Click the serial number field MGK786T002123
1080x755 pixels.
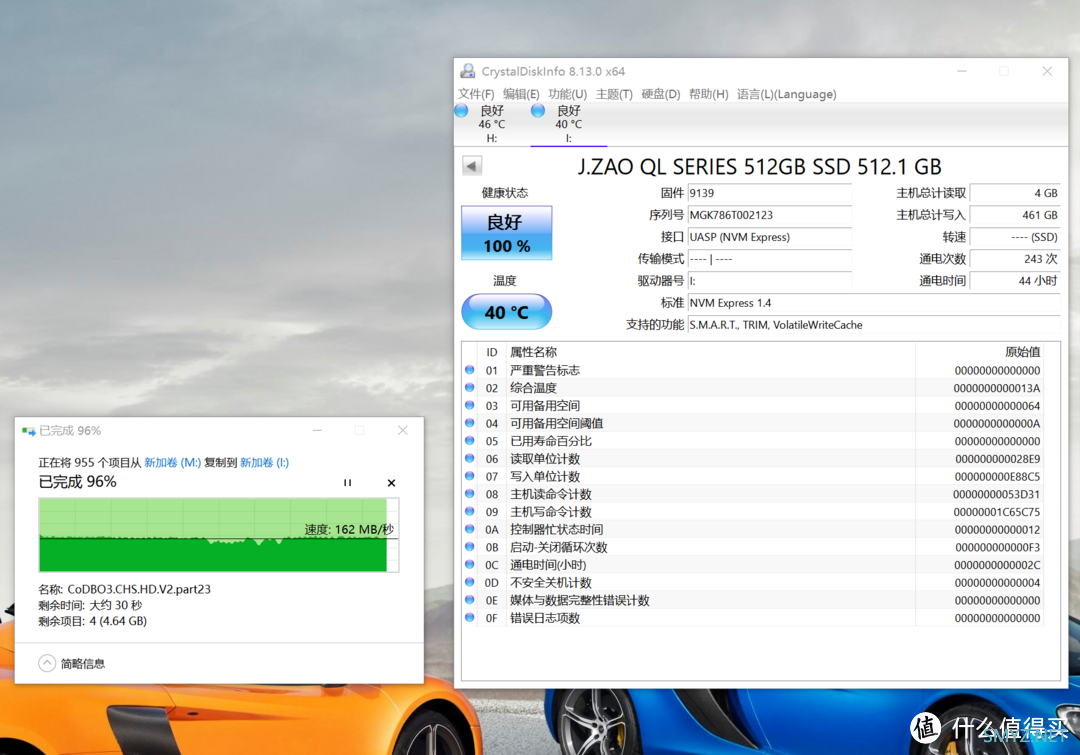click(x=769, y=215)
